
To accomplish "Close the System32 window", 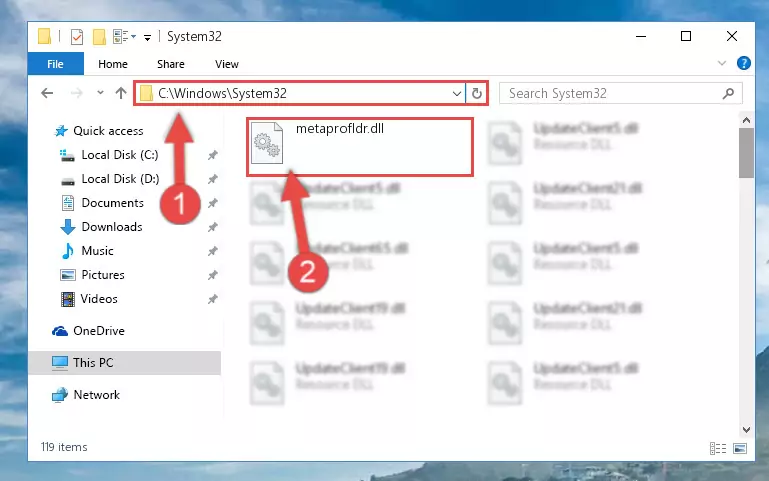I will (x=732, y=37).
